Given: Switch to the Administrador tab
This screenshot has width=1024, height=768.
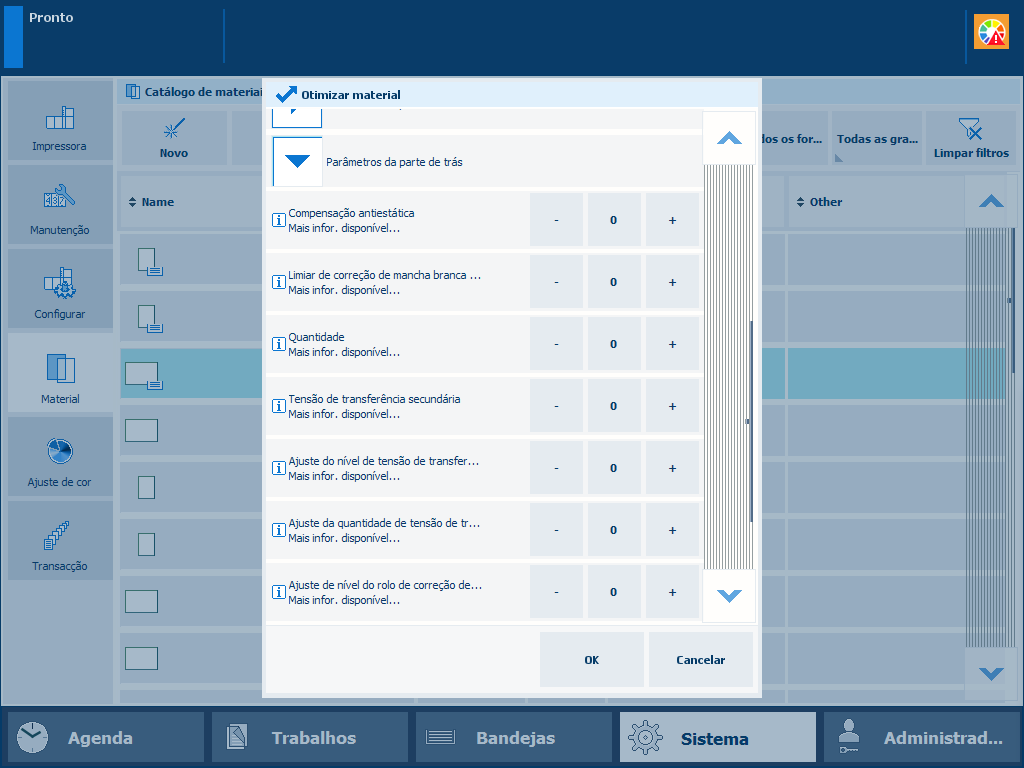Looking at the screenshot, I should 921,737.
